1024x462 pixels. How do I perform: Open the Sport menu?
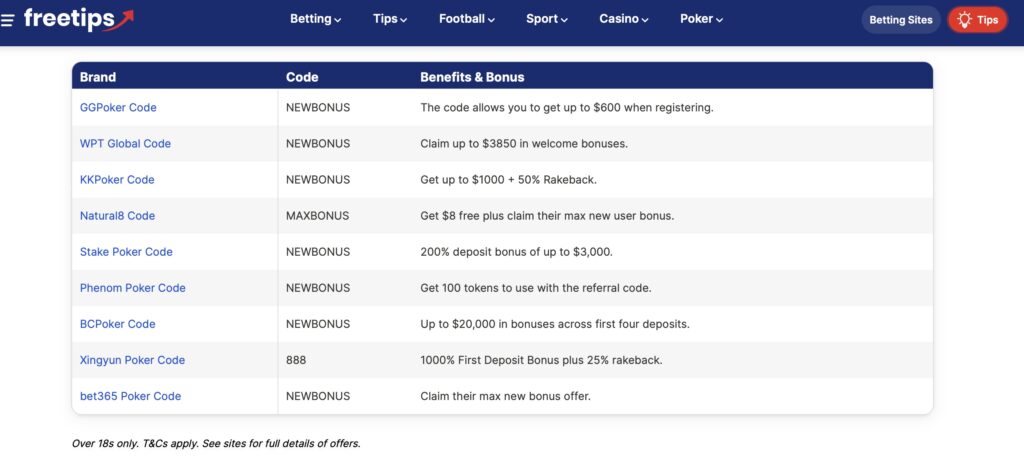point(547,19)
